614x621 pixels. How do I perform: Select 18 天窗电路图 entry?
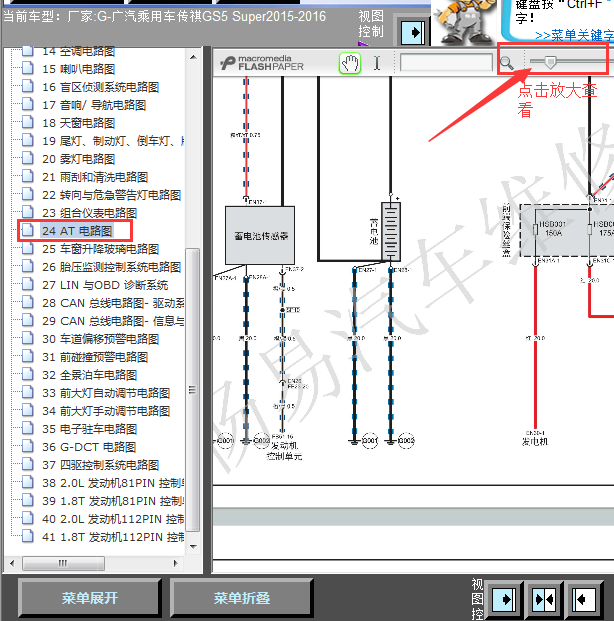pos(78,123)
